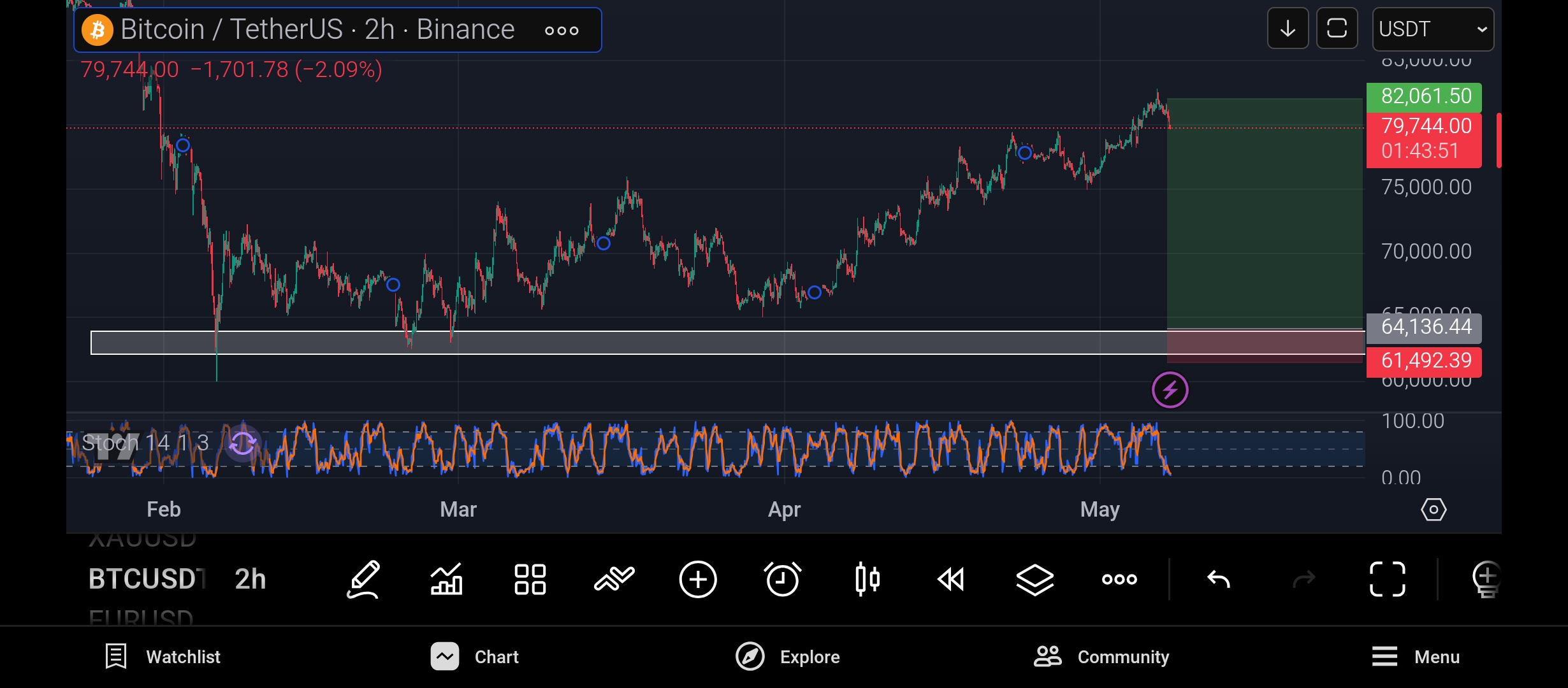
Task: Tap the red 61,492.39 stop price label
Action: click(1424, 361)
